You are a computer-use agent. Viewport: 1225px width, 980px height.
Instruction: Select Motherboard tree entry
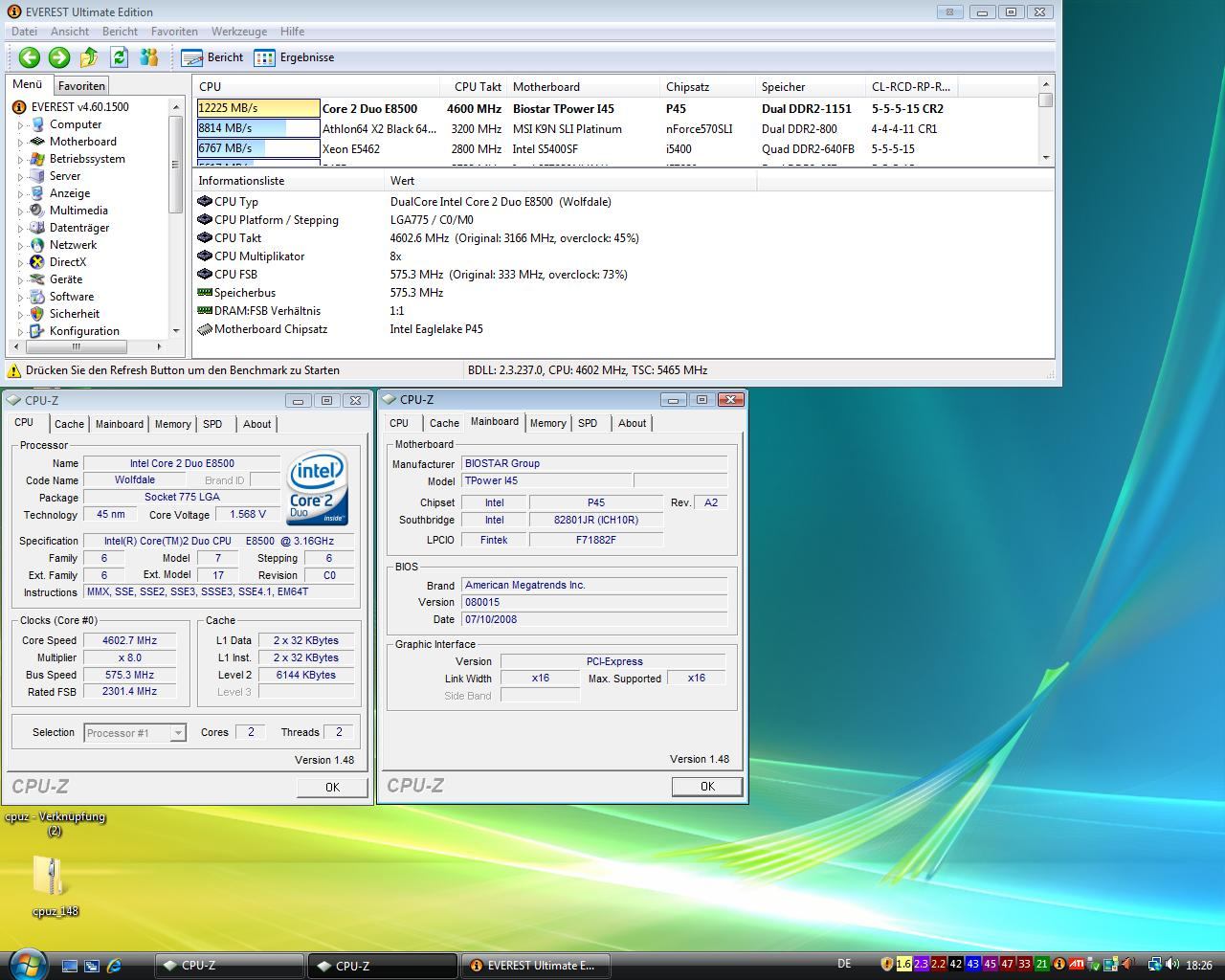(x=82, y=142)
